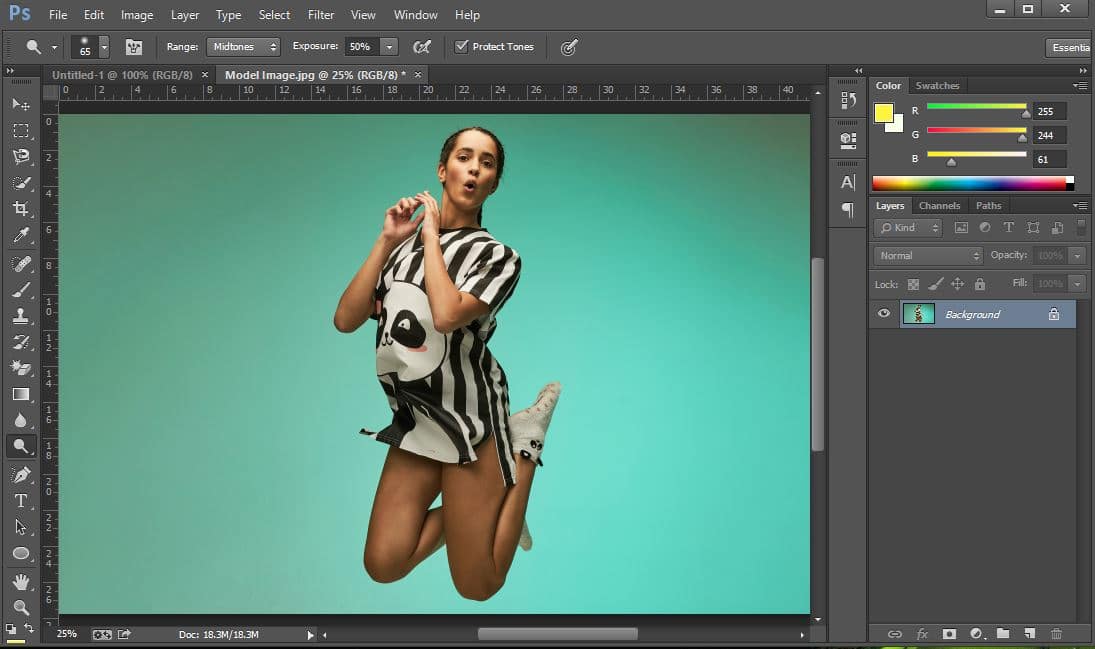Hide the Background layer
1095x649 pixels.
click(x=883, y=314)
